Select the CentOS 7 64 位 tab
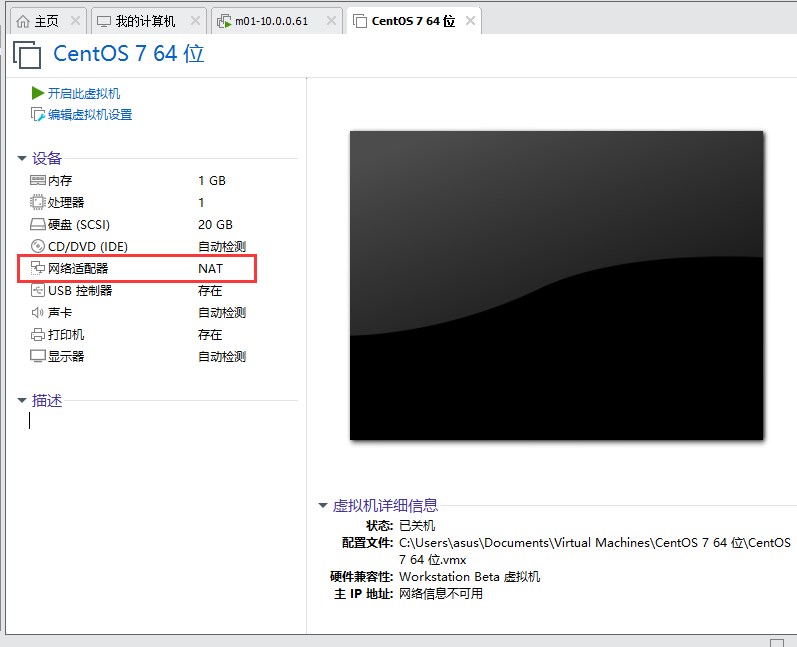 (x=413, y=21)
